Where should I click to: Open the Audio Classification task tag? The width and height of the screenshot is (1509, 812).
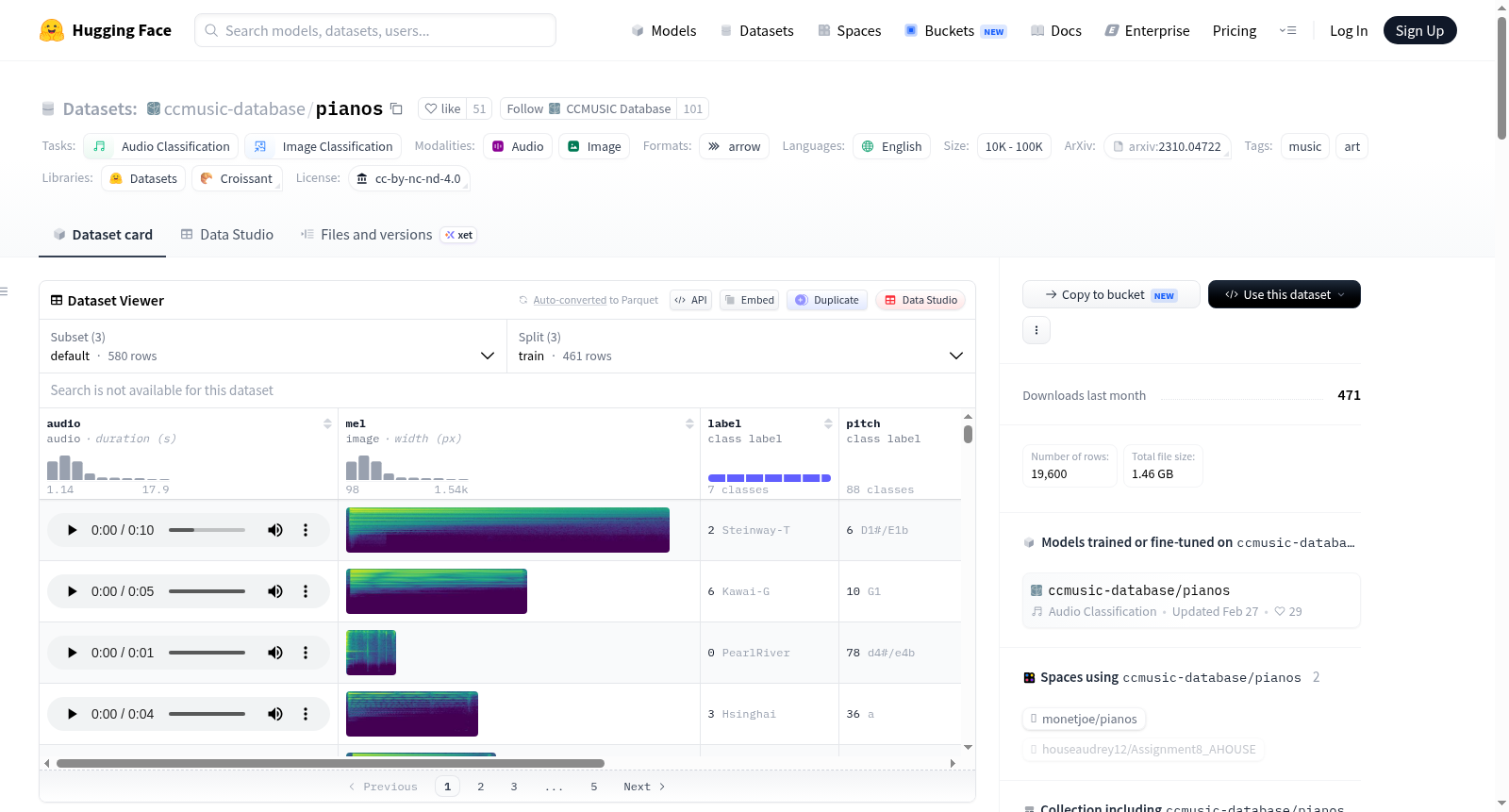[161, 146]
